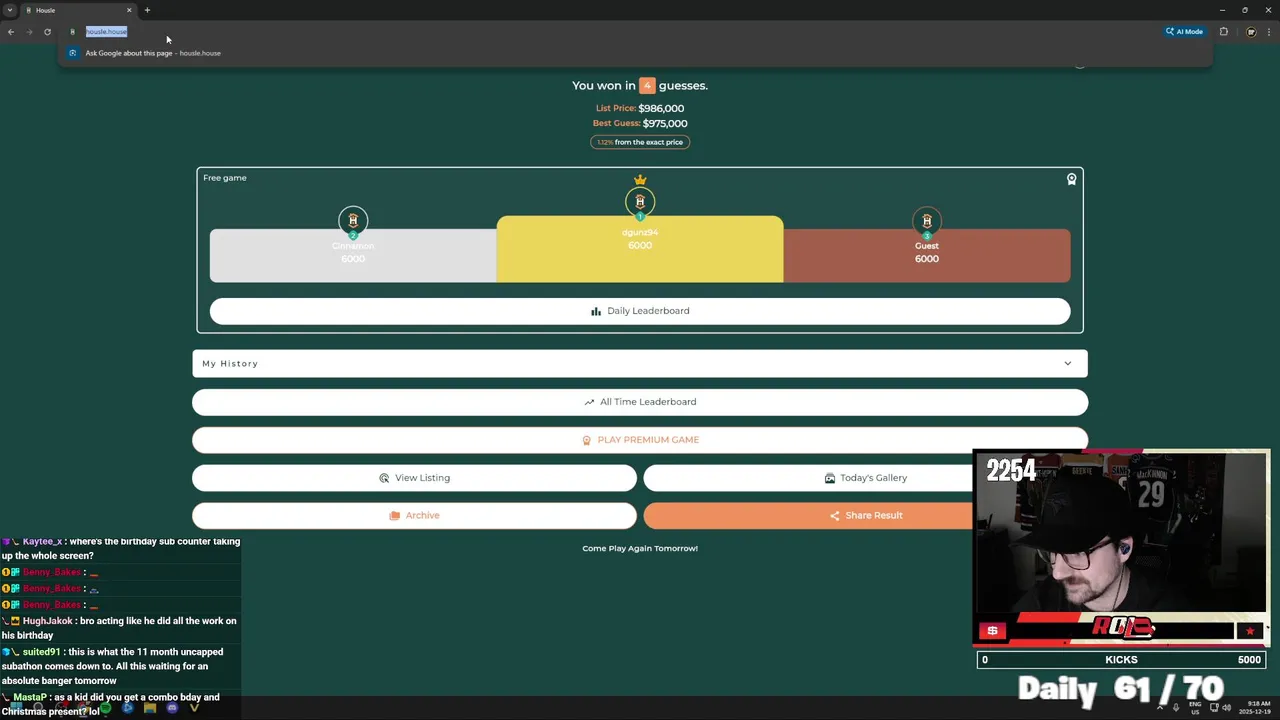Viewport: 1280px width, 720px height.
Task: Go back to previous page
Action: 11,32
